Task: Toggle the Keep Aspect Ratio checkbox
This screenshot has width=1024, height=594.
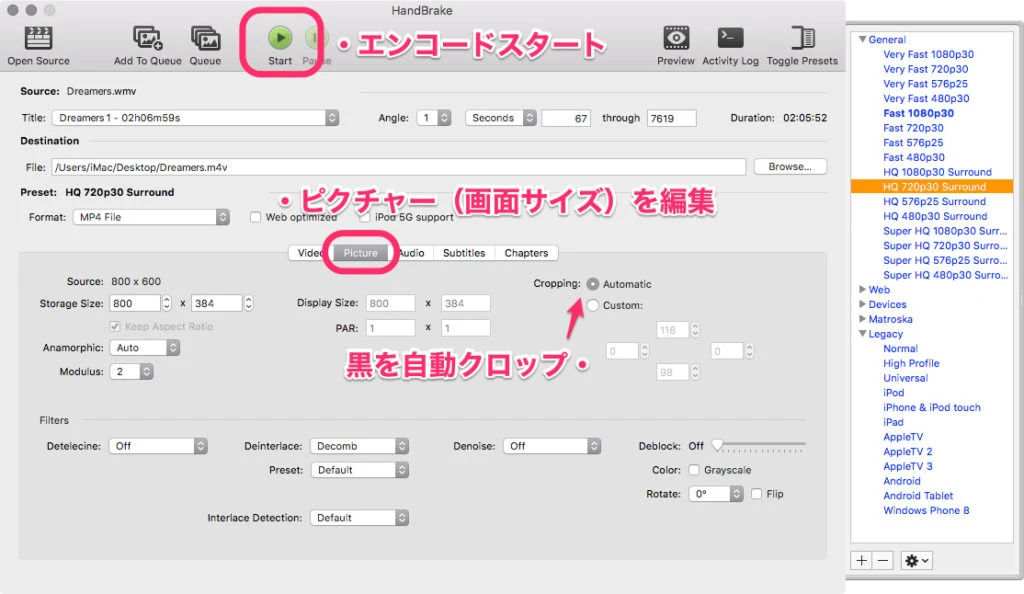Action: (115, 326)
